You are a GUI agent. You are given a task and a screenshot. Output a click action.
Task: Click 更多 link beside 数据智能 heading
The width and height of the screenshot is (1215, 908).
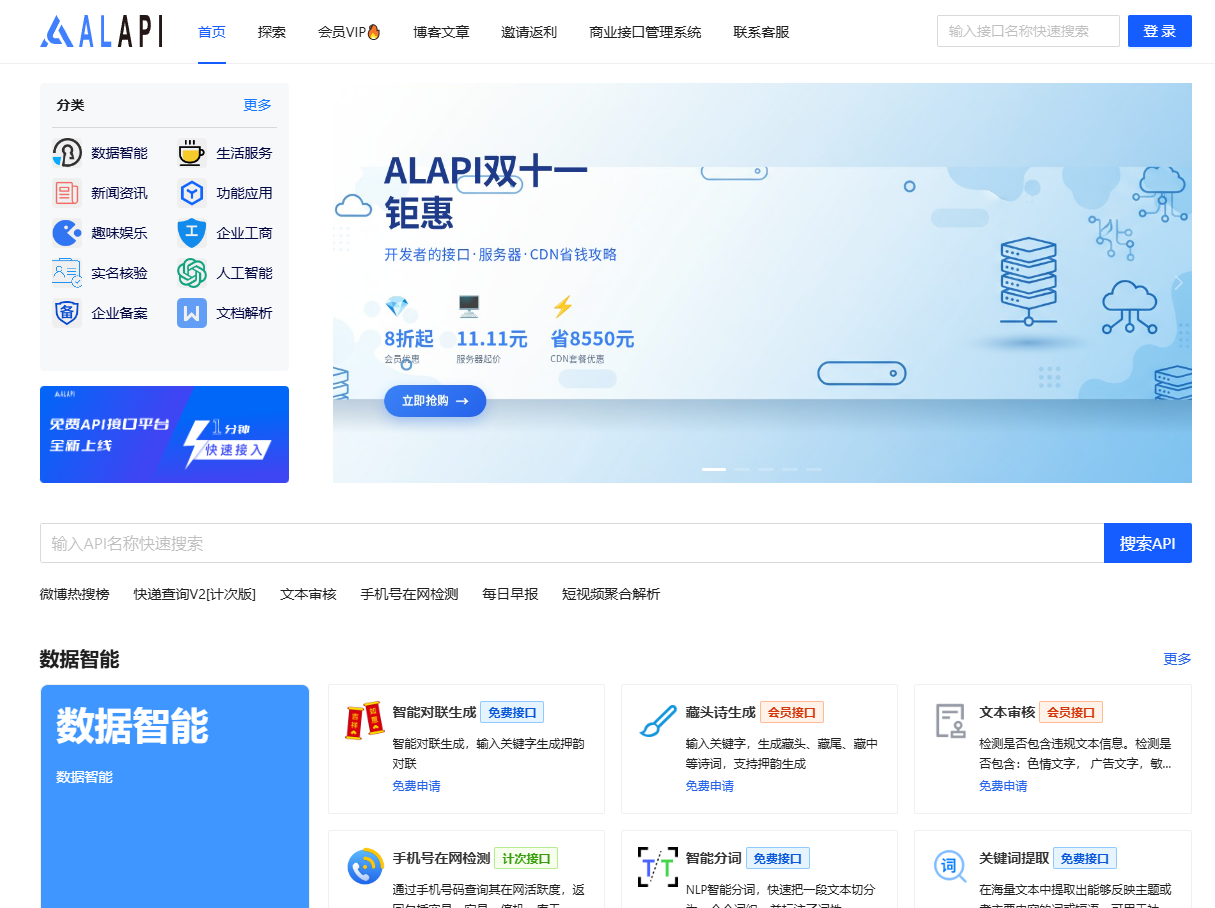[x=1178, y=659]
